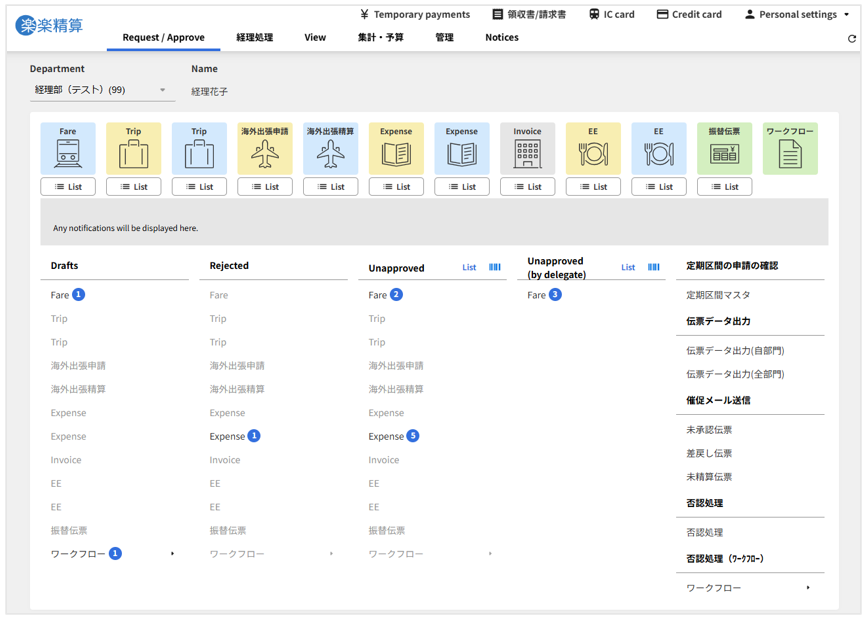The width and height of the screenshot is (865, 617).
Task: Open the rejected Expense item link
Action: coord(227,436)
